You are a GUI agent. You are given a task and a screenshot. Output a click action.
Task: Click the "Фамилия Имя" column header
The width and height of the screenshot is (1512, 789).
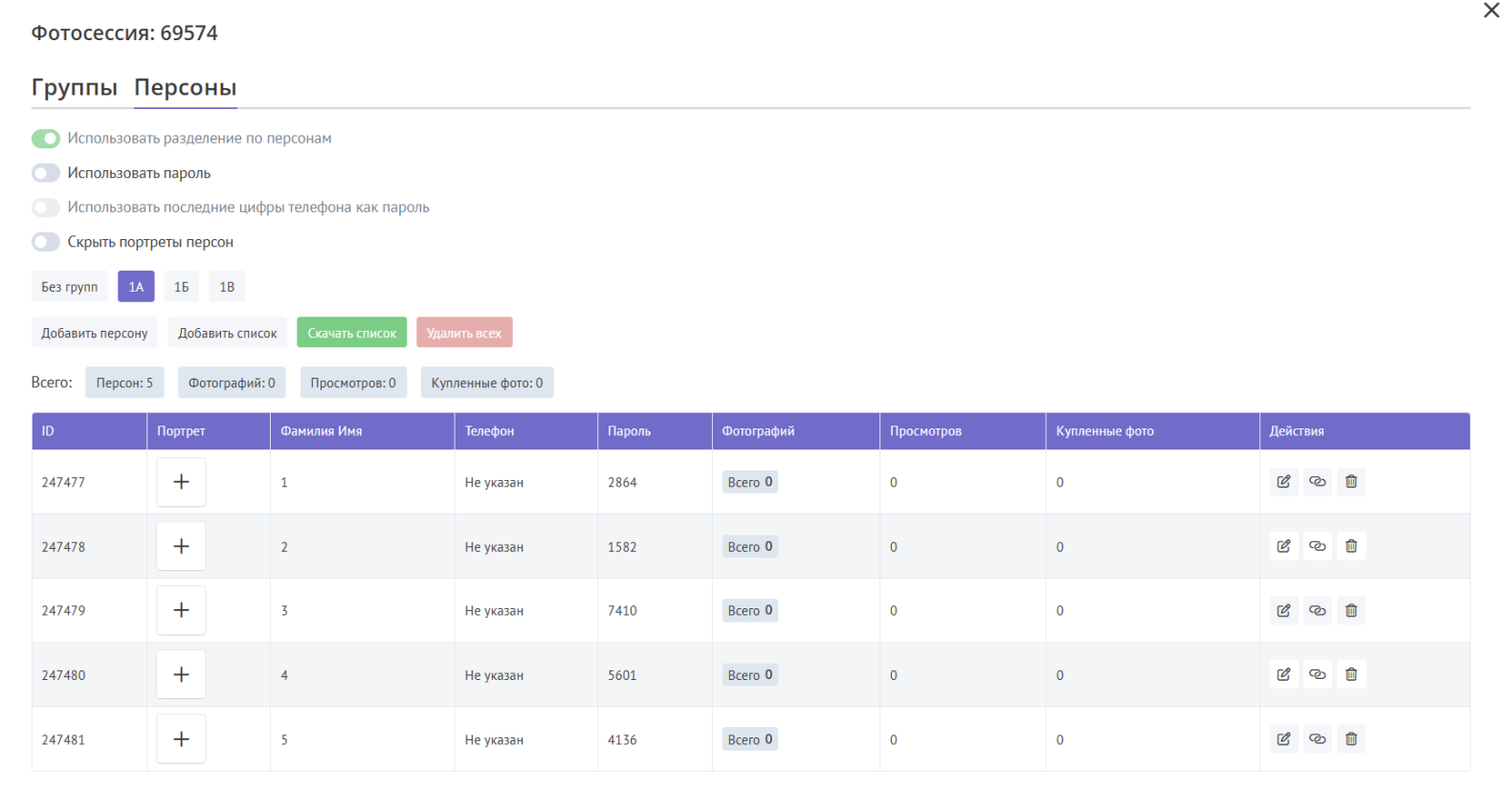[x=322, y=431]
